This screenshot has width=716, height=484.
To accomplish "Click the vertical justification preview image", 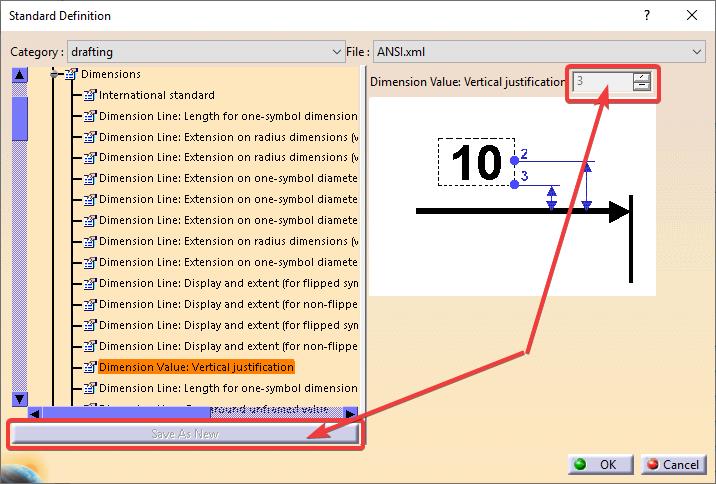I will [x=512, y=197].
